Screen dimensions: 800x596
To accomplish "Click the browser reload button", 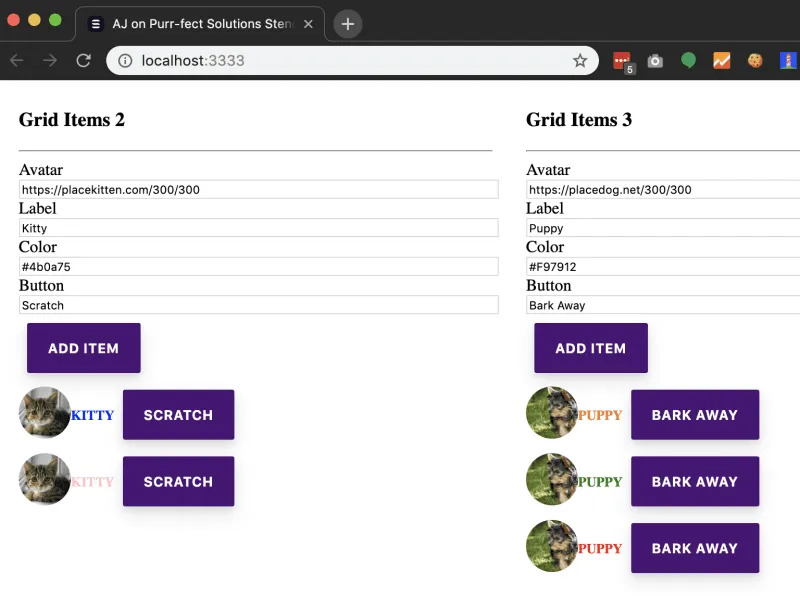I will pyautogui.click(x=83, y=61).
